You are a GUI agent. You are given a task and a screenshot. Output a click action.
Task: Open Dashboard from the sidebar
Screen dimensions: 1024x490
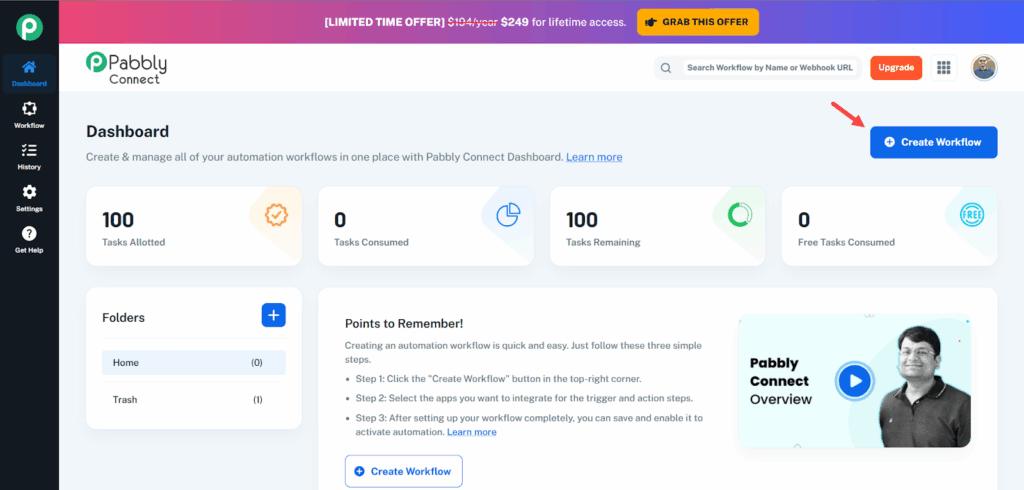point(29,73)
